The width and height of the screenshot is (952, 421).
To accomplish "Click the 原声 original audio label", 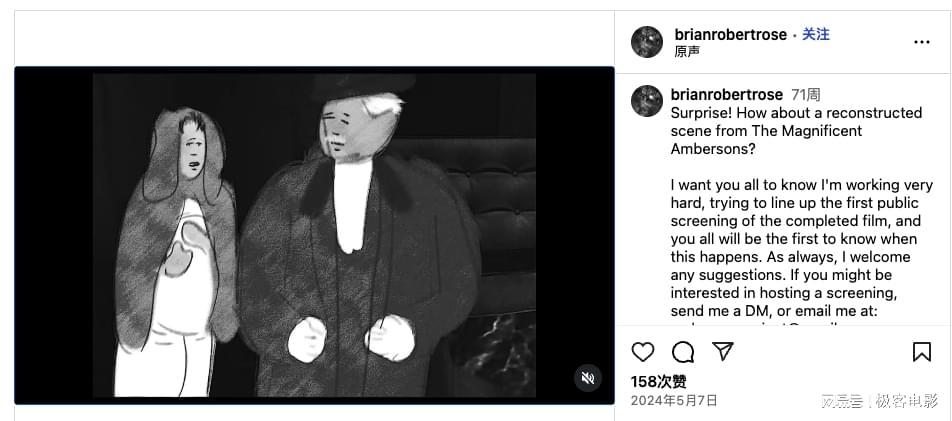I will (687, 52).
